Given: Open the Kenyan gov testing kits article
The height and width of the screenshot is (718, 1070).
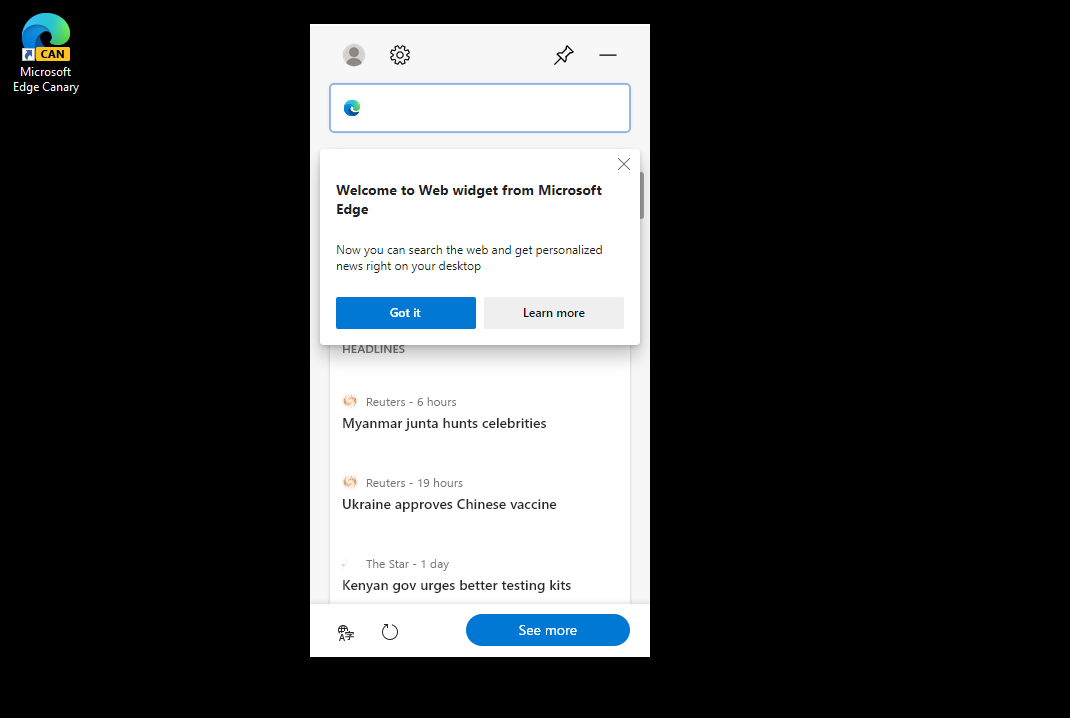Looking at the screenshot, I should (456, 585).
